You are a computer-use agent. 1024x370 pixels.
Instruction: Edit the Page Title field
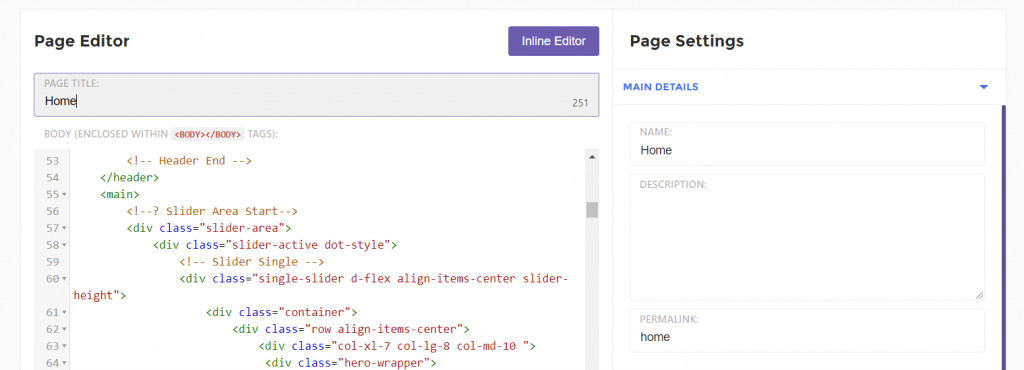pos(316,95)
